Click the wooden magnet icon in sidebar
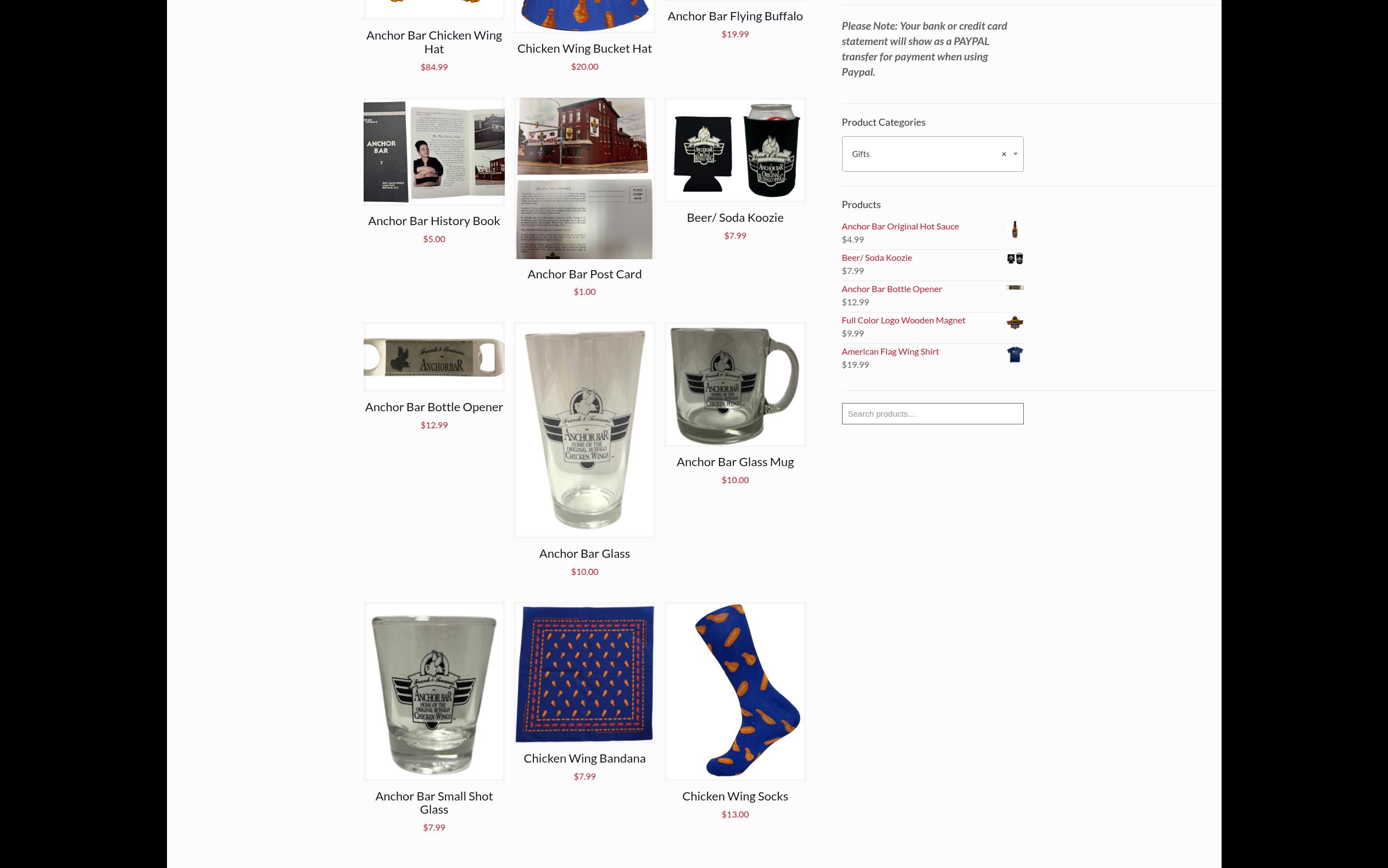The width and height of the screenshot is (1388, 868). (1014, 323)
